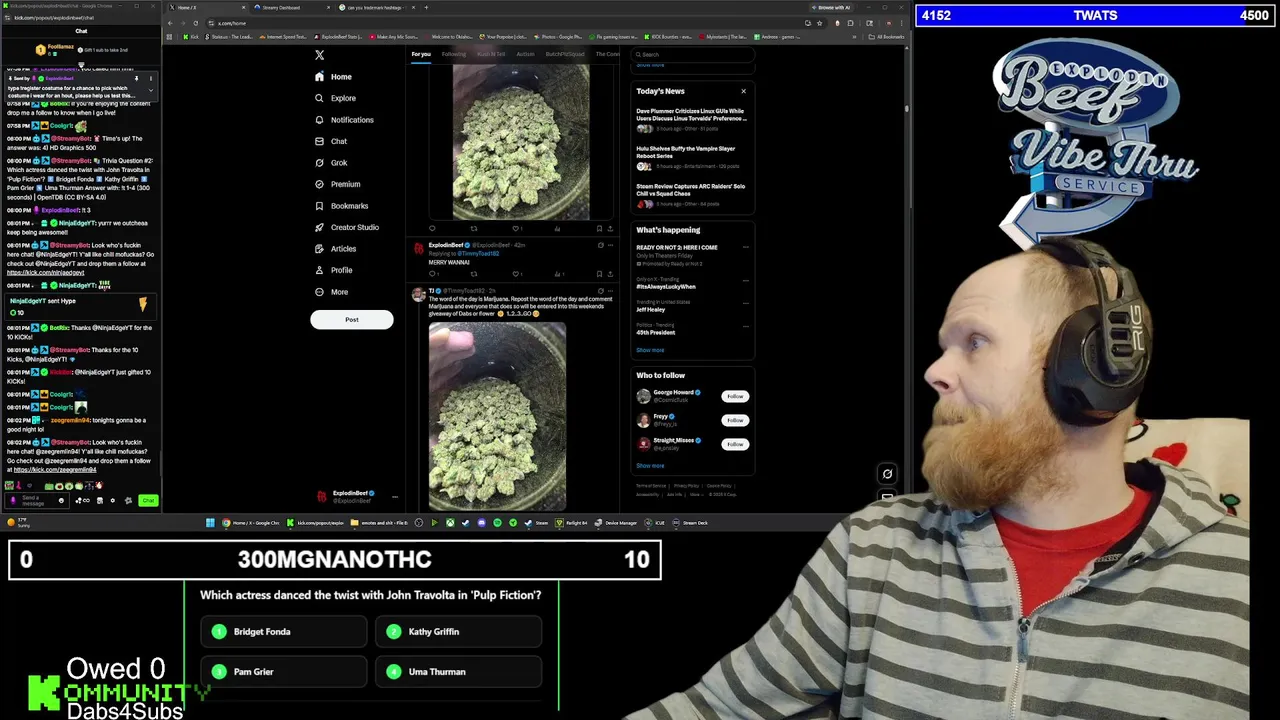Click the browser reload button
This screenshot has height=720, width=1280.
(195, 23)
